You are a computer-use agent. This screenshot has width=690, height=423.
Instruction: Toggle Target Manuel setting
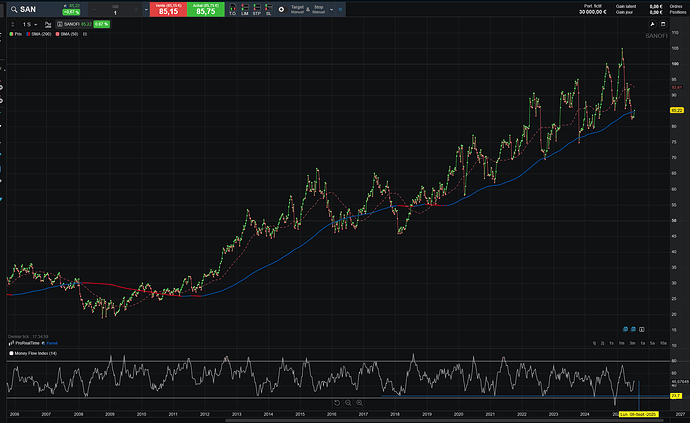tap(299, 10)
